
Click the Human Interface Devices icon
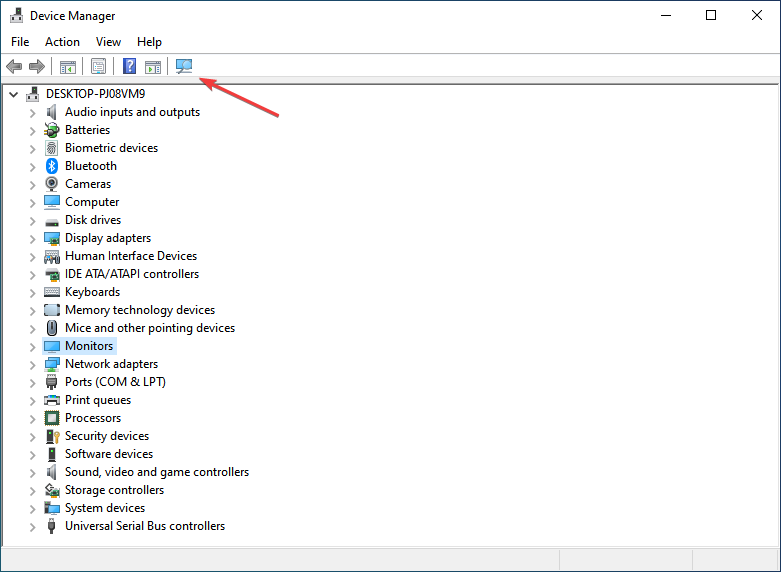(x=52, y=256)
